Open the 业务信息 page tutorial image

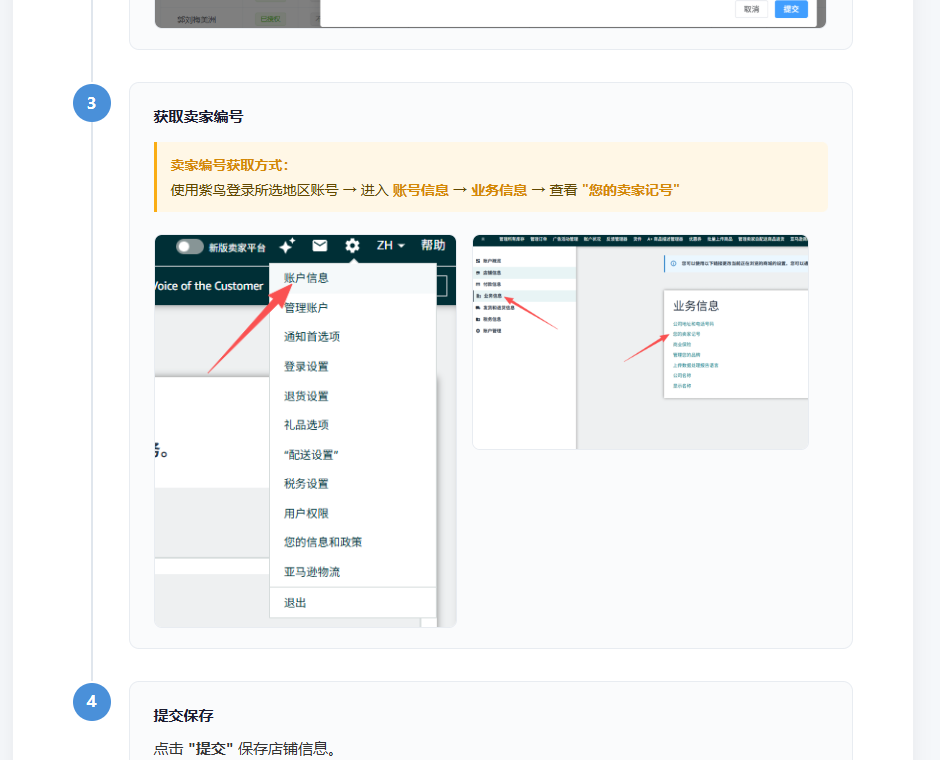click(640, 342)
